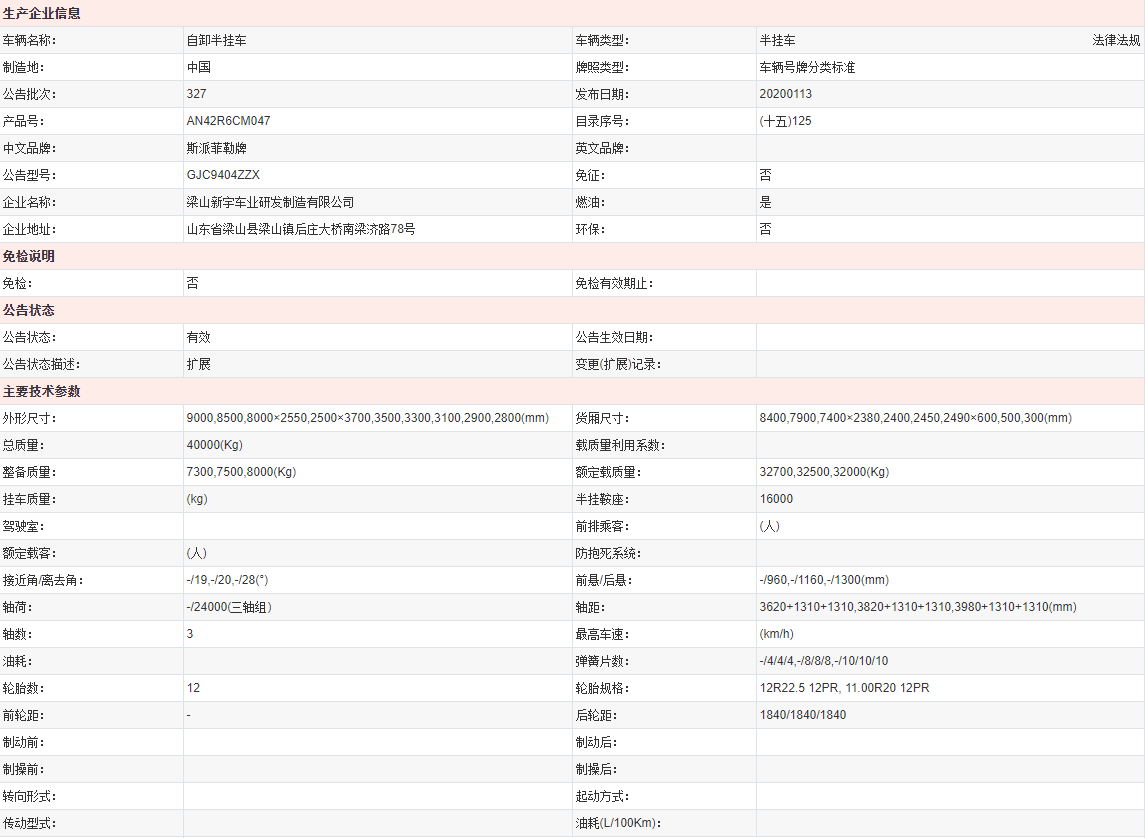
Task: Click the 目录序号 value (十五)125
Action: tap(787, 121)
